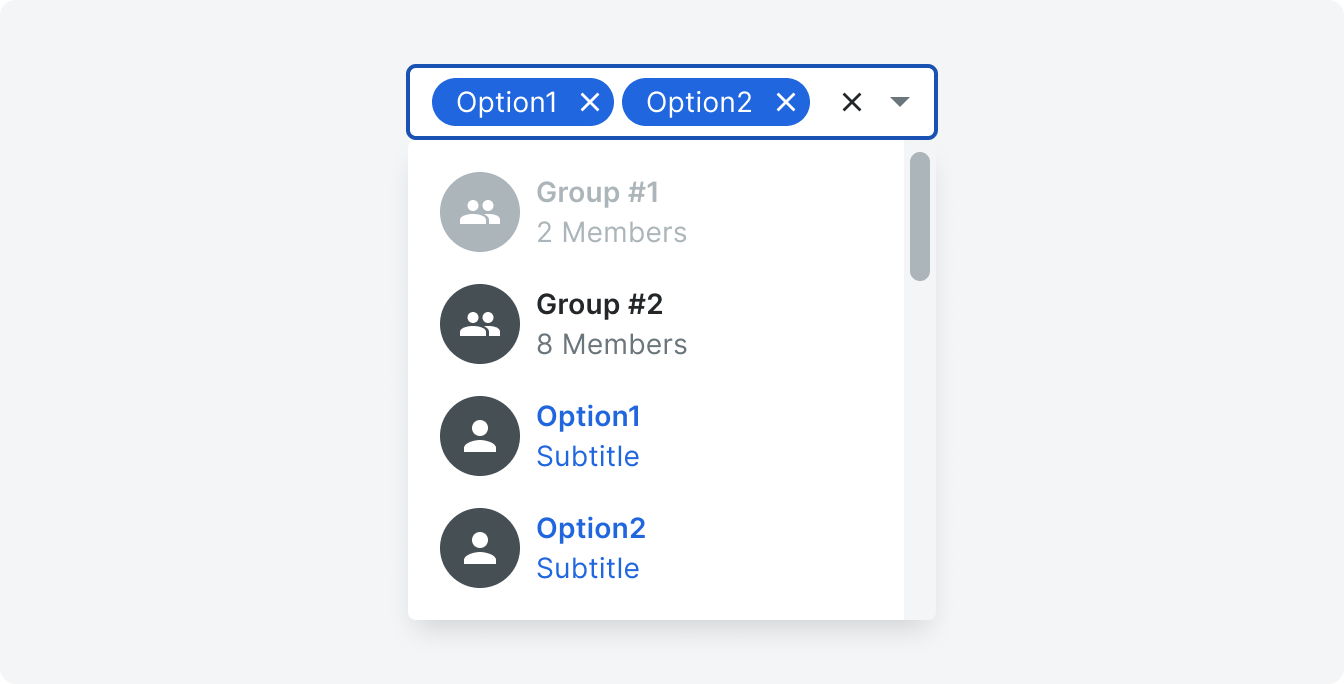
Task: Collapse the dropdown using the caret arrow
Action: [900, 102]
